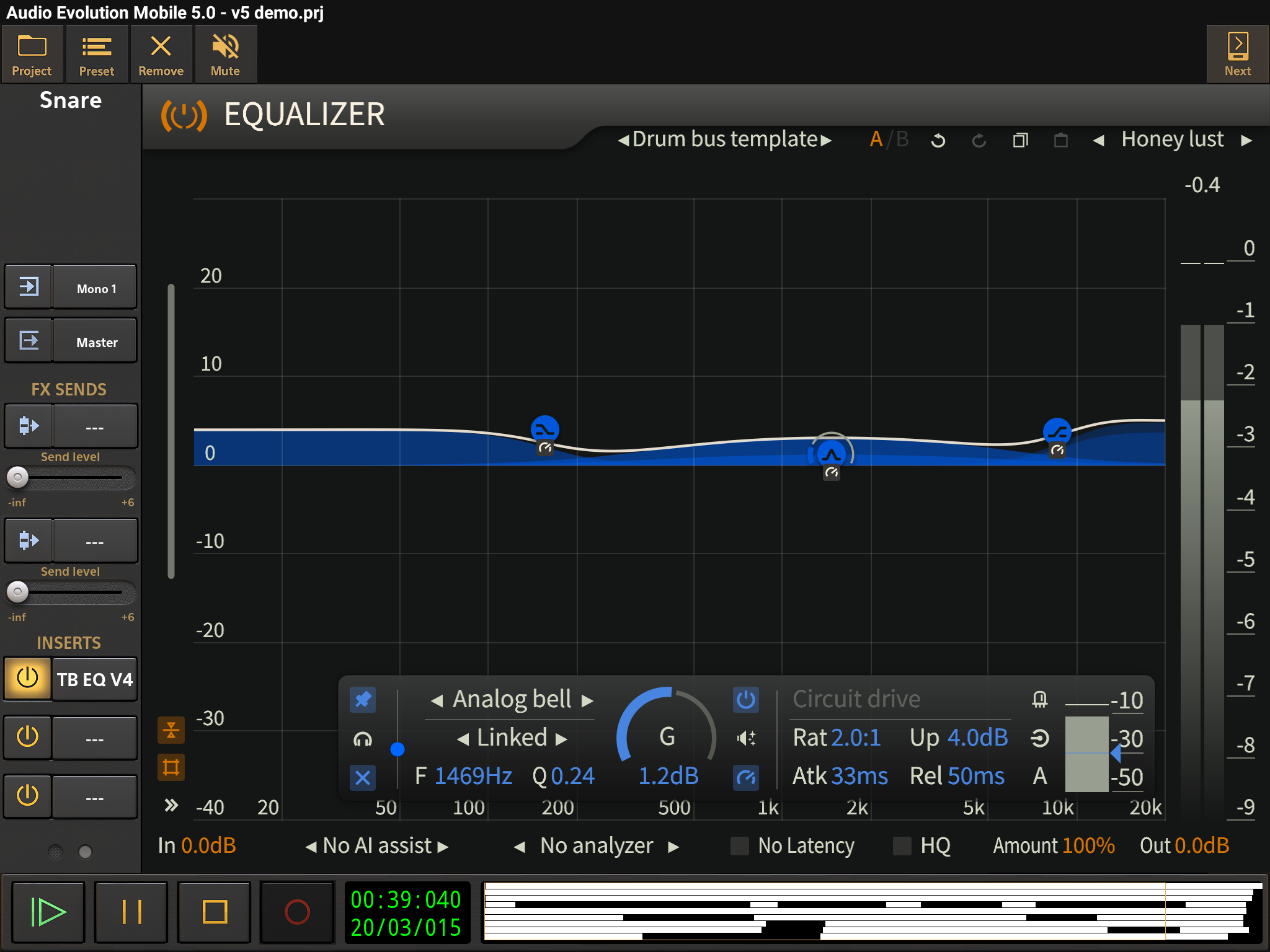The width and height of the screenshot is (1270, 952).
Task: Select next analyzer mode
Action: (x=673, y=847)
